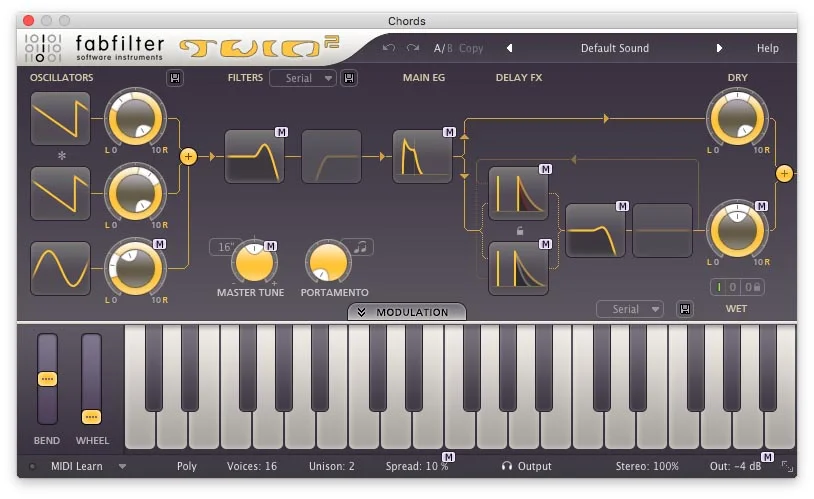Click the PORTAMENTO knob
Viewport: 814px width, 499px height.
tap(328, 263)
